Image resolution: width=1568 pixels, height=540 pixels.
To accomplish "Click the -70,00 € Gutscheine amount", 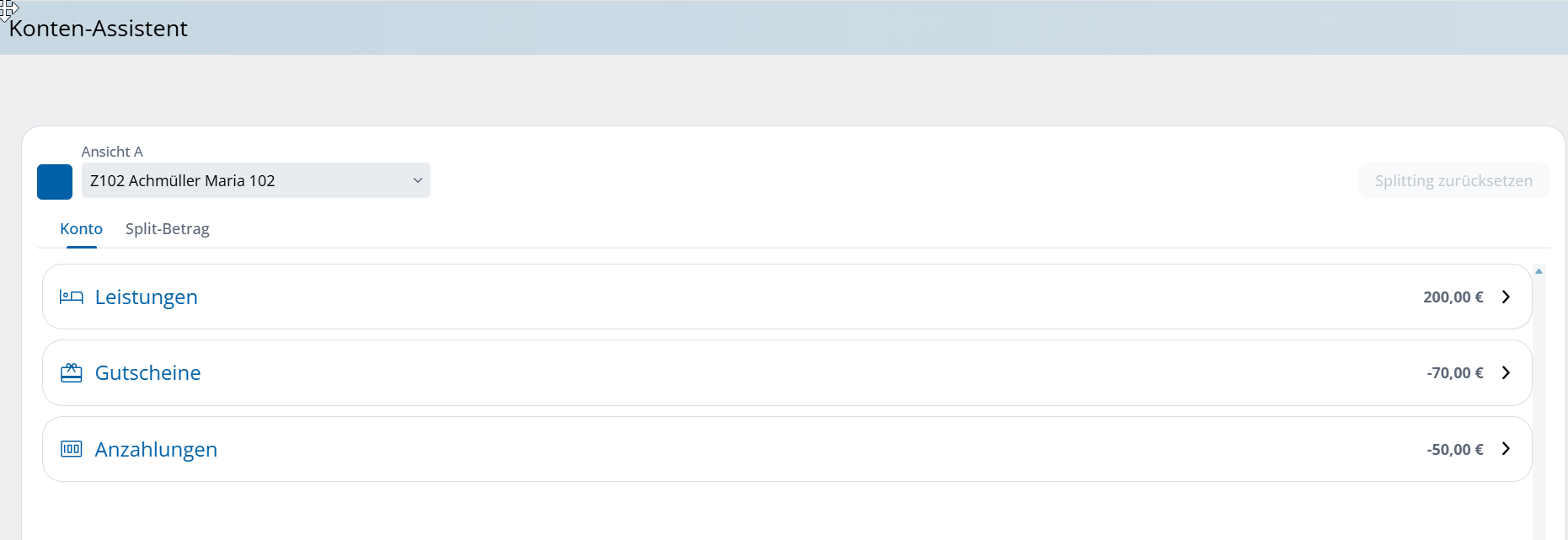I will [1455, 373].
